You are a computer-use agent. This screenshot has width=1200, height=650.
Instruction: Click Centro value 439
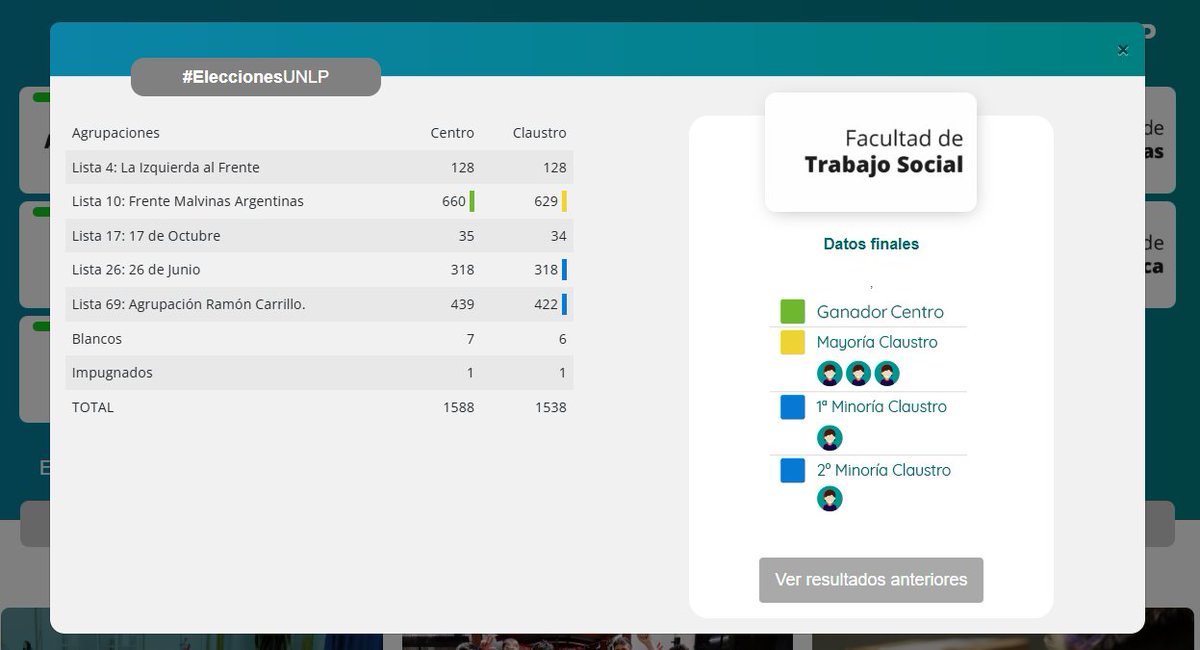tap(463, 304)
